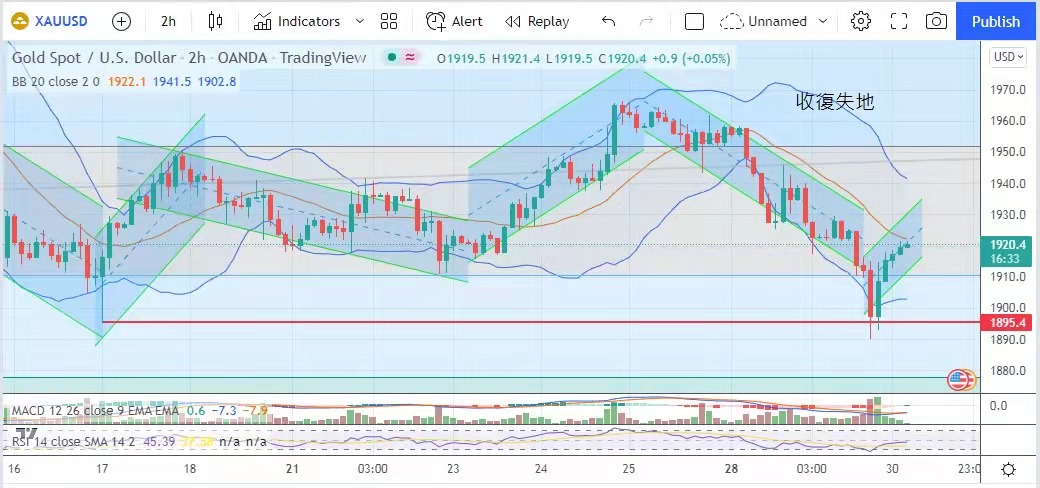Open chart settings gear icon

pos(860,21)
